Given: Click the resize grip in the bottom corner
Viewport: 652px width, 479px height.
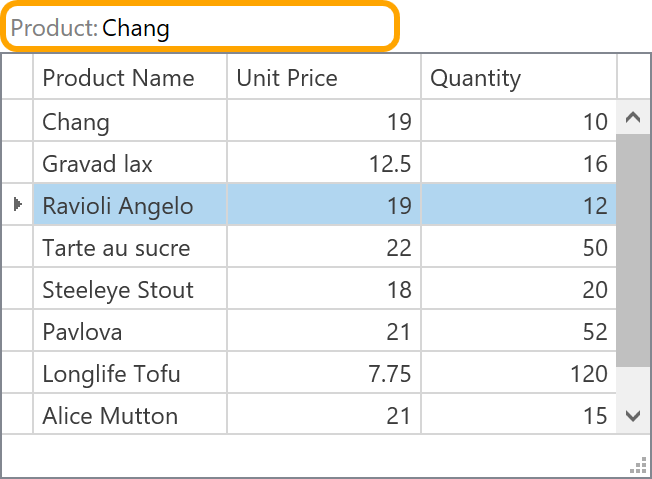Looking at the screenshot, I should (x=639, y=465).
